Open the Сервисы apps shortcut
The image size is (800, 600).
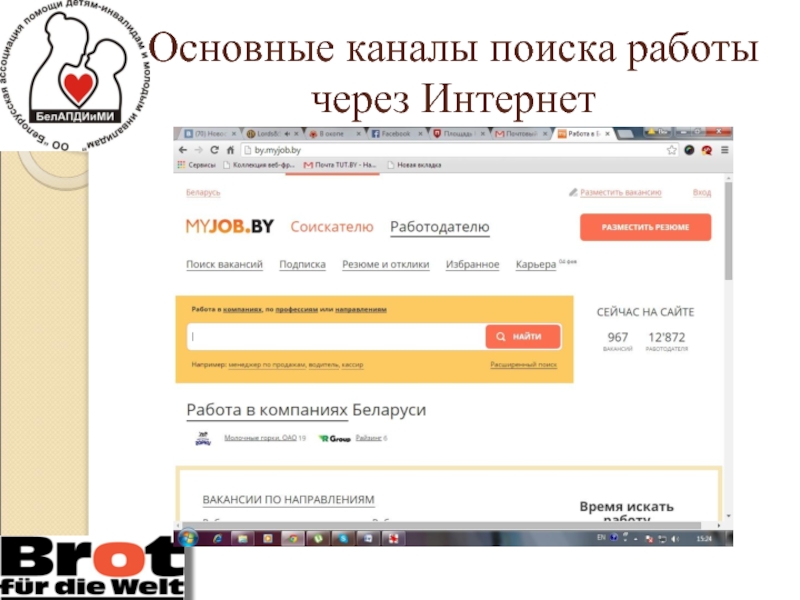click(196, 165)
